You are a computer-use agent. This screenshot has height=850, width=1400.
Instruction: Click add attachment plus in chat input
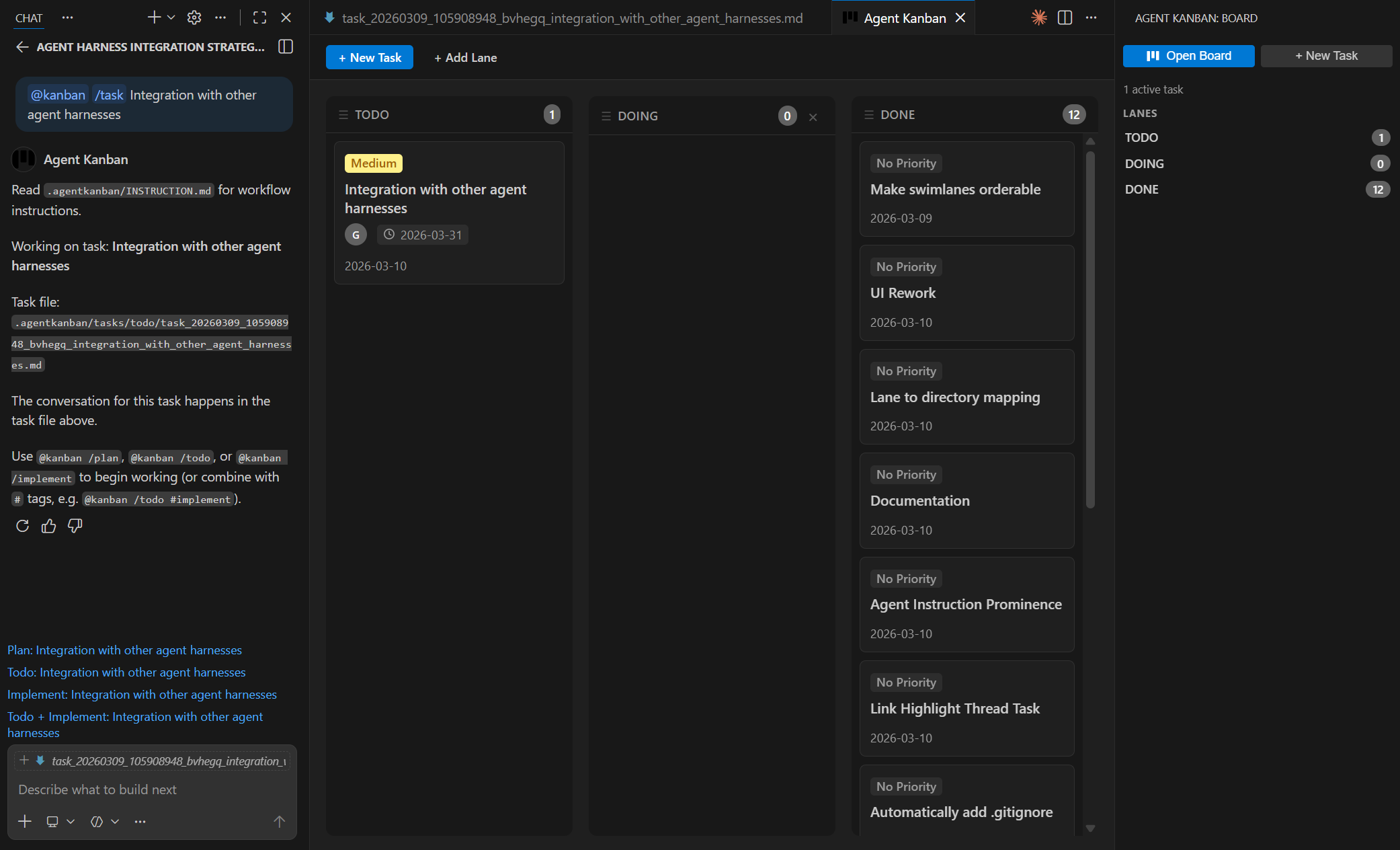click(25, 821)
